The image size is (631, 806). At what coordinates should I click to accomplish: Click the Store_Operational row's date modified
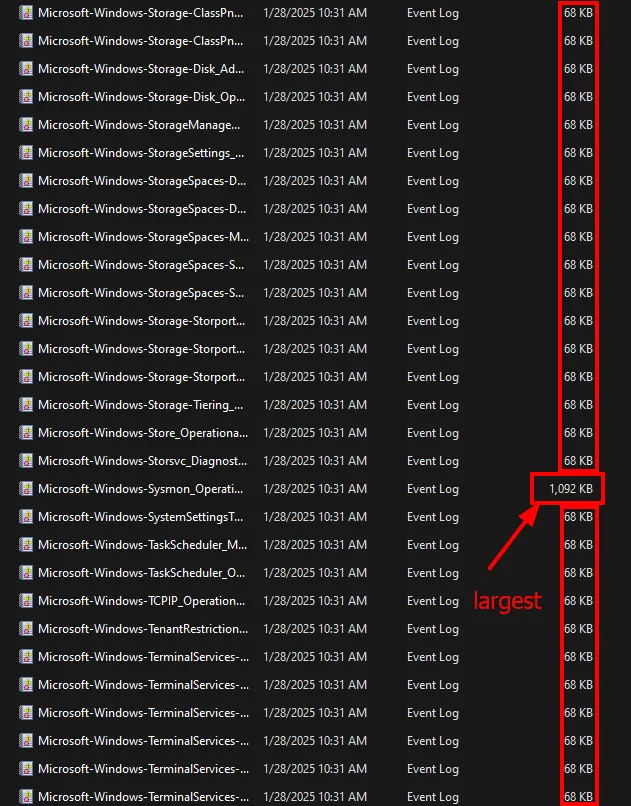tap(315, 433)
